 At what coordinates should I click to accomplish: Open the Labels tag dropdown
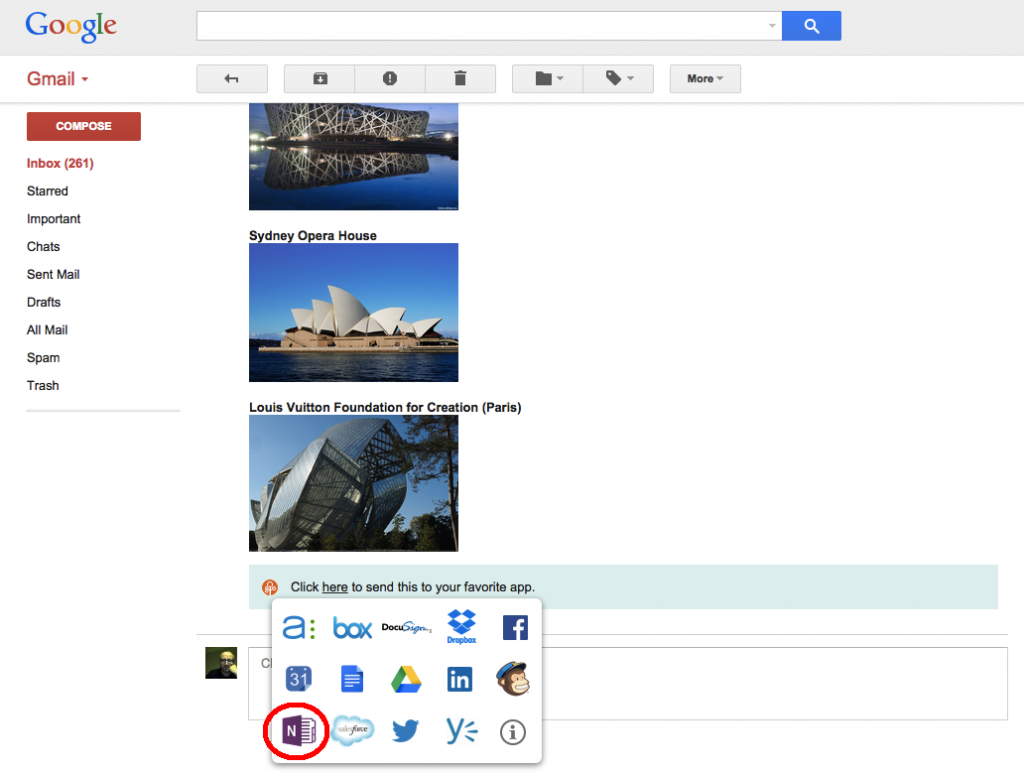[617, 79]
